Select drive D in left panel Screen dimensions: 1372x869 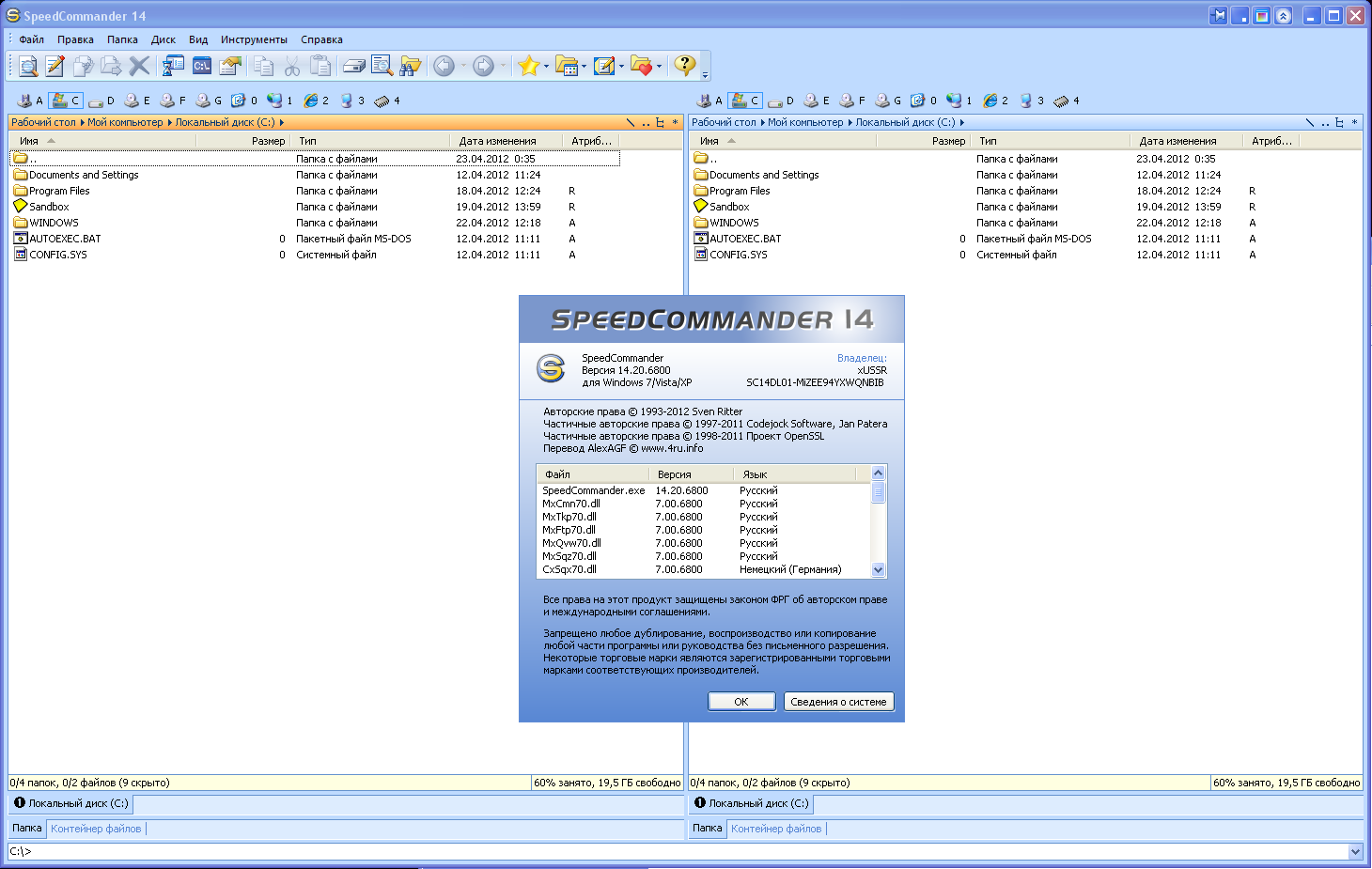point(101,100)
